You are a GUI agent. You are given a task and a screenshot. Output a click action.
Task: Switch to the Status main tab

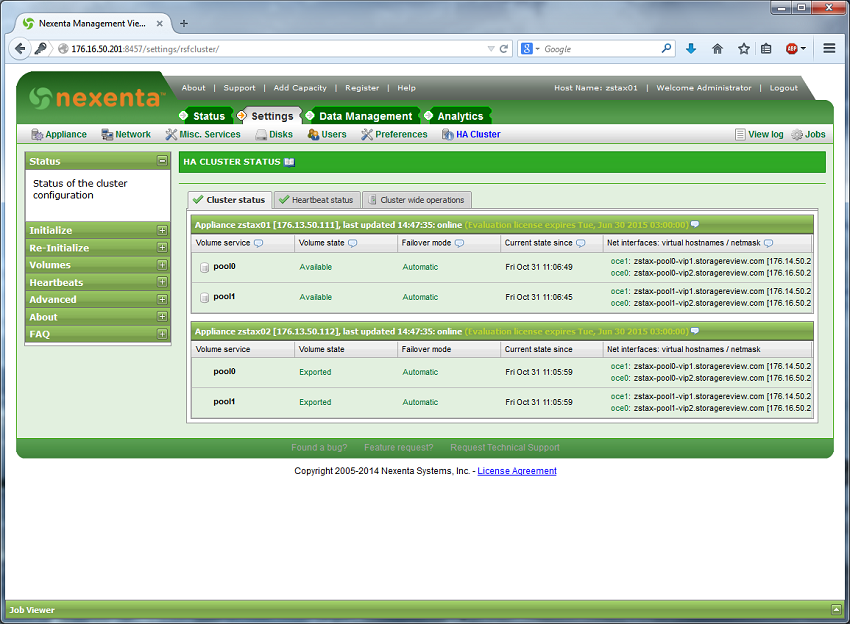coord(209,116)
